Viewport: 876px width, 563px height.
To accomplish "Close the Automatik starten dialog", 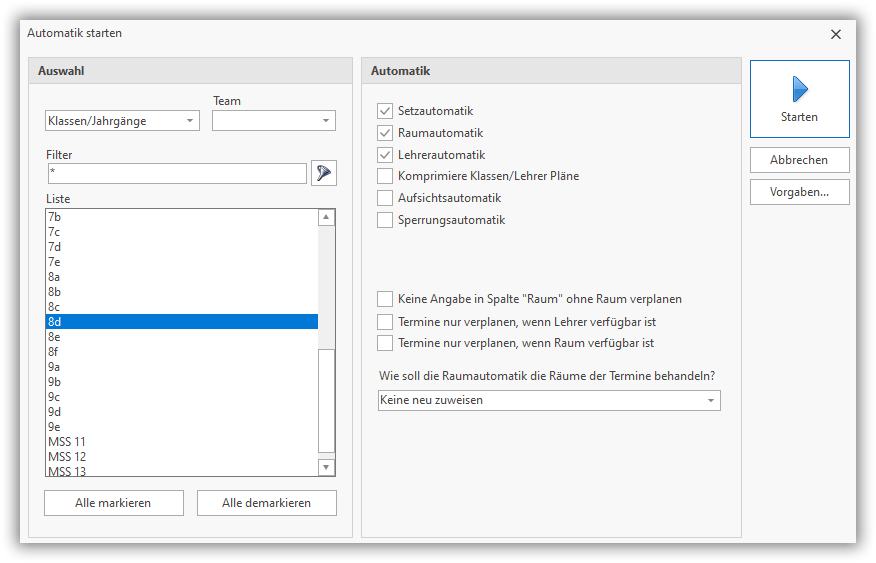I will pos(836,34).
